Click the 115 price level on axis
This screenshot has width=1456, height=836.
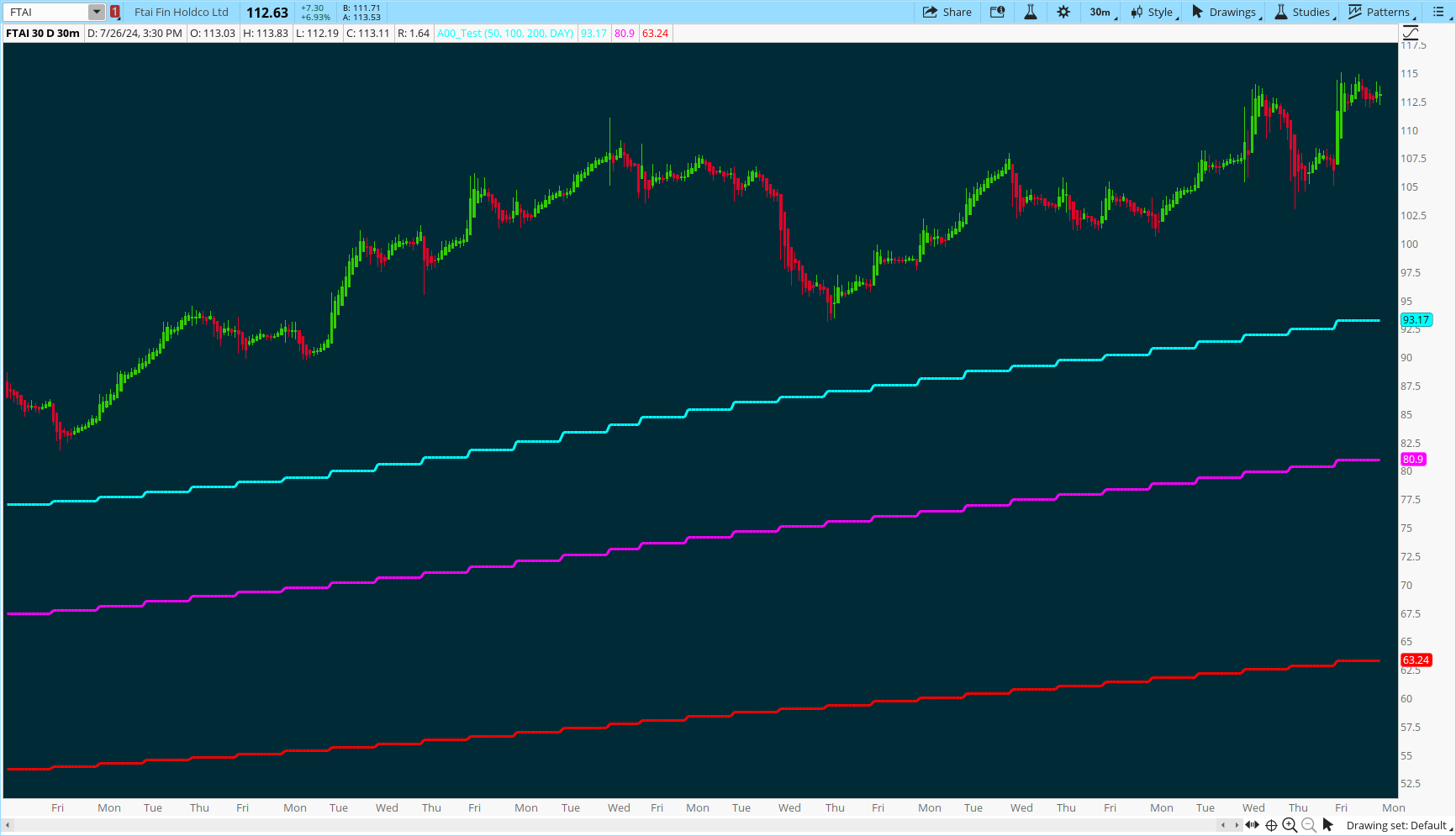pos(1409,74)
